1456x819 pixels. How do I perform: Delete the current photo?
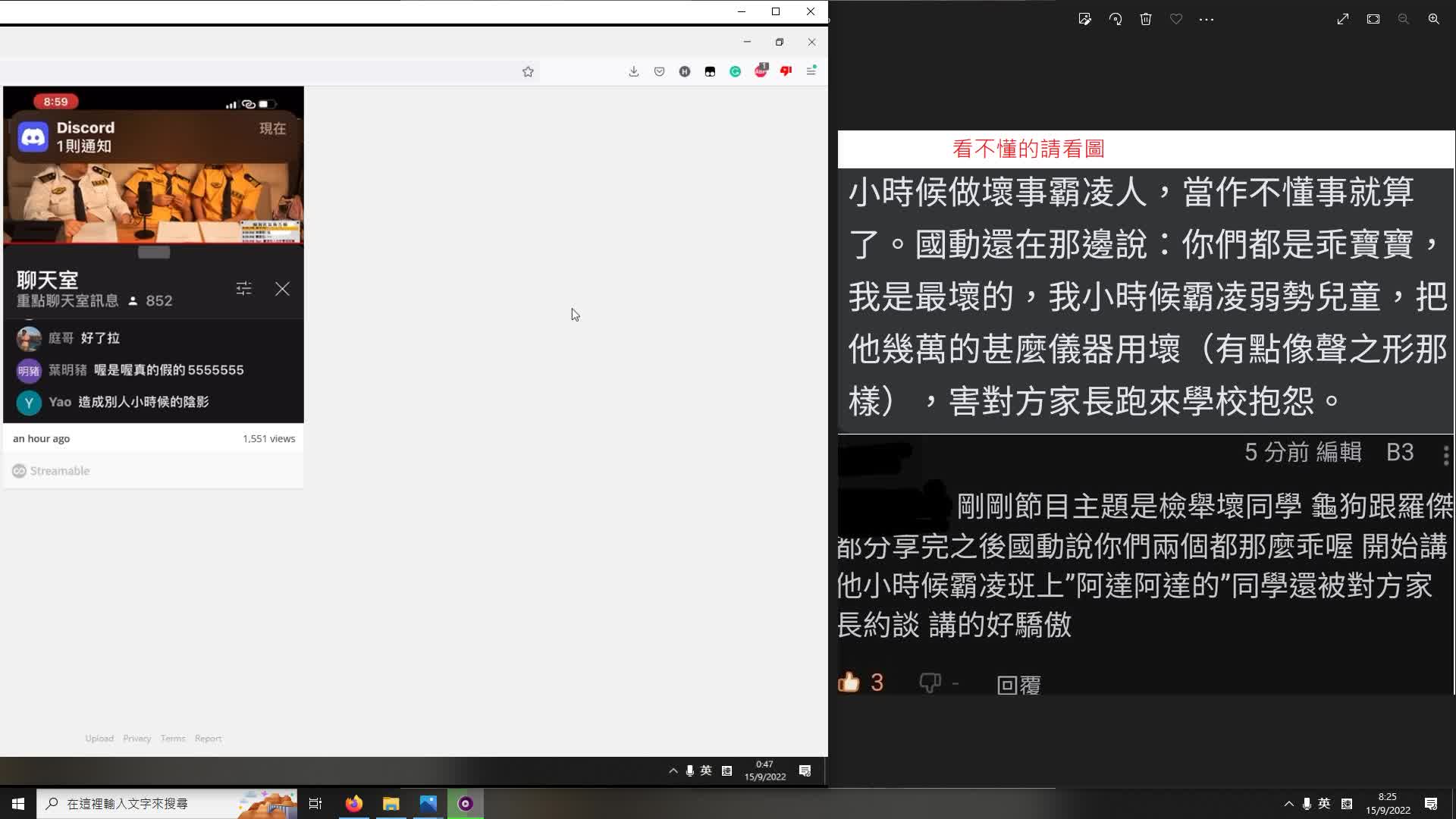1145,19
